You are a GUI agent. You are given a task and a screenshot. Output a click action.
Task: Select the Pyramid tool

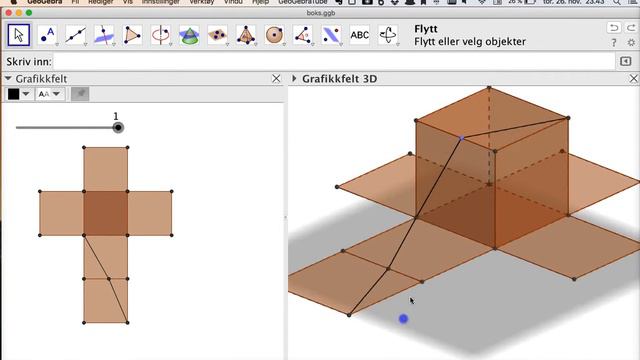tap(246, 35)
